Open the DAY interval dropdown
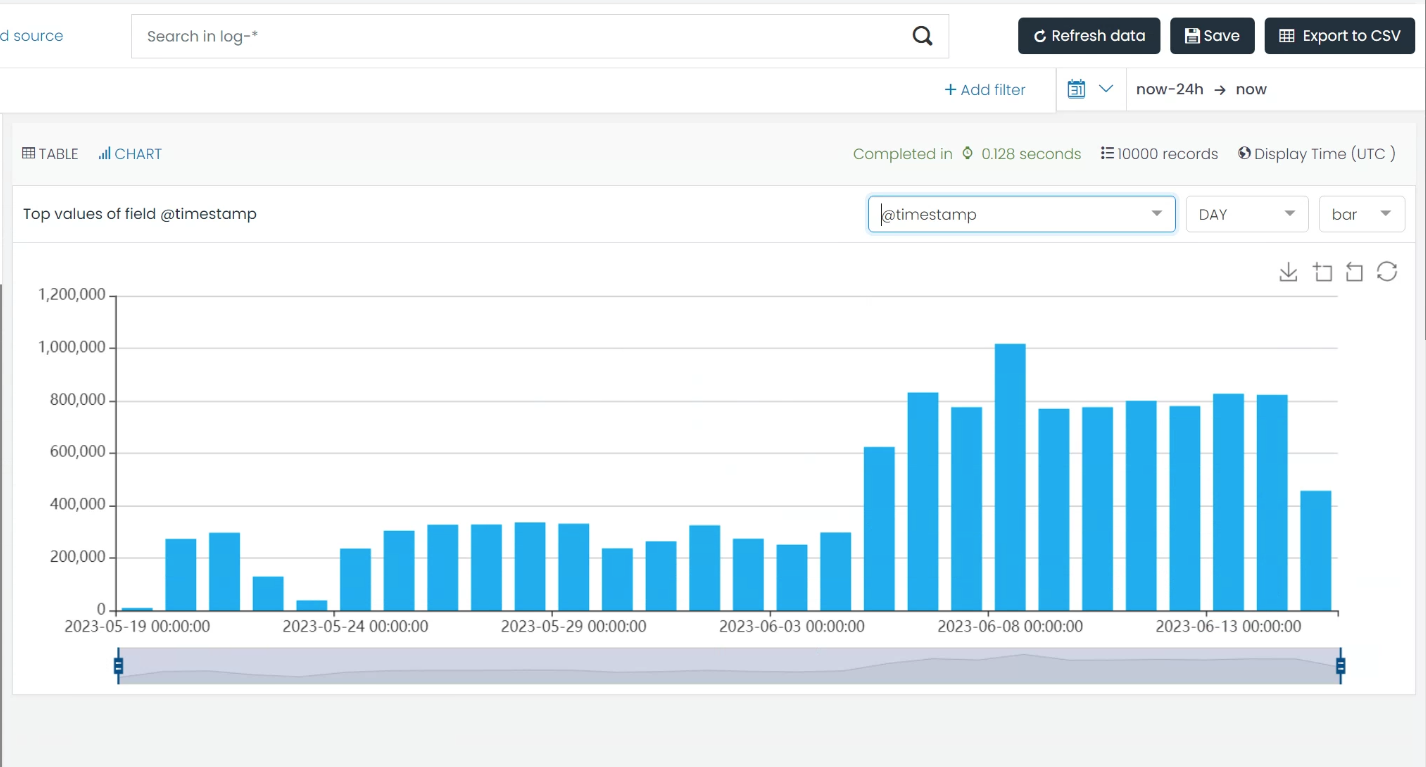 tap(1246, 214)
